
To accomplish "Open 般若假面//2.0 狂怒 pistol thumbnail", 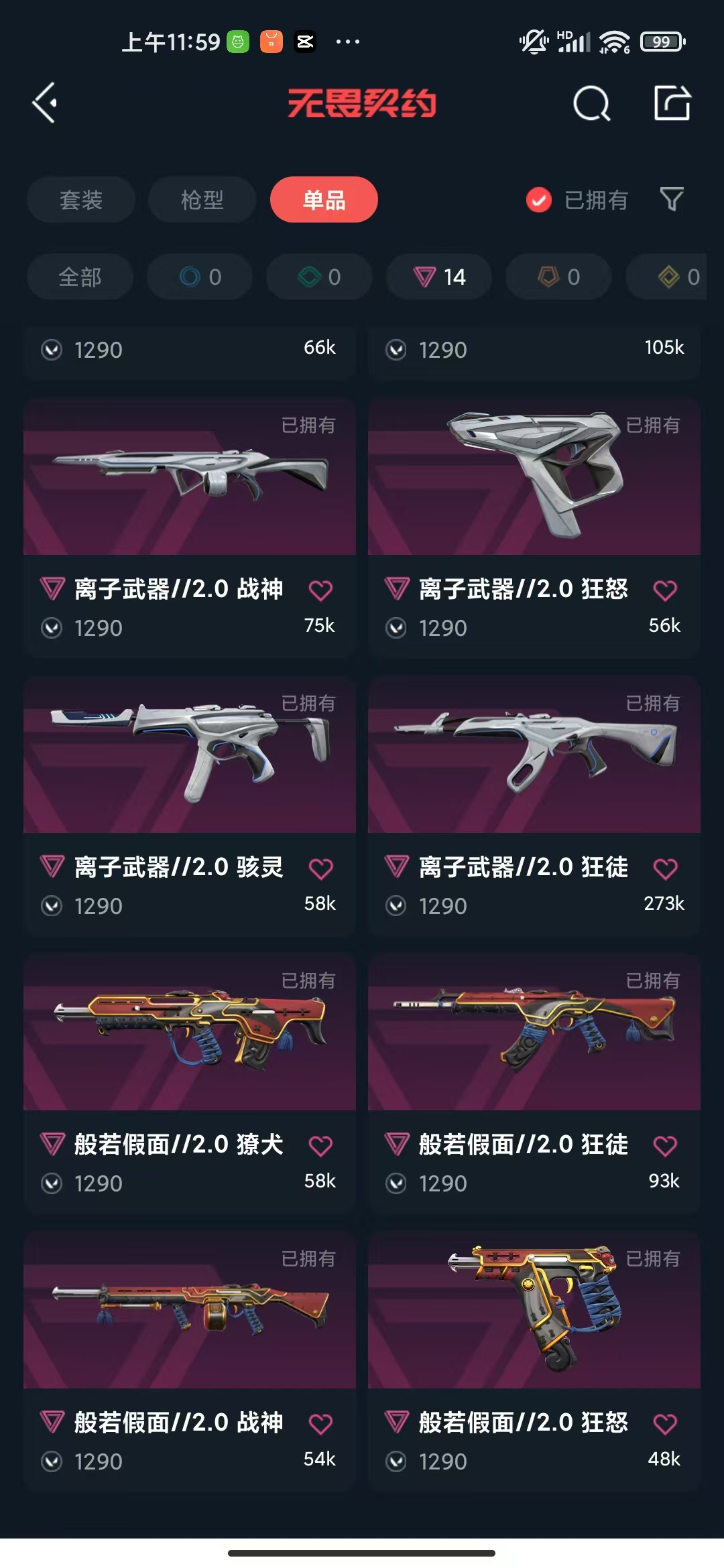I will (534, 1309).
